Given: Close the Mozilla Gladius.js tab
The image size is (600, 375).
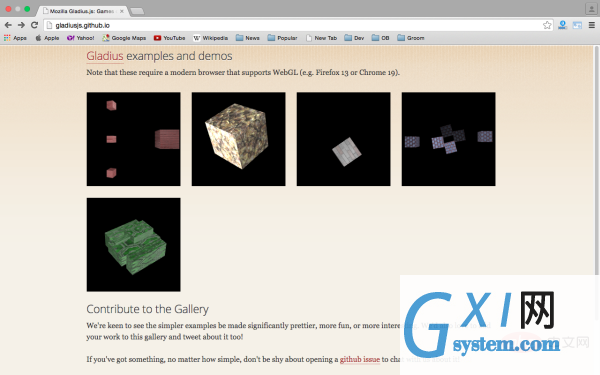Looking at the screenshot, I should (122, 11).
